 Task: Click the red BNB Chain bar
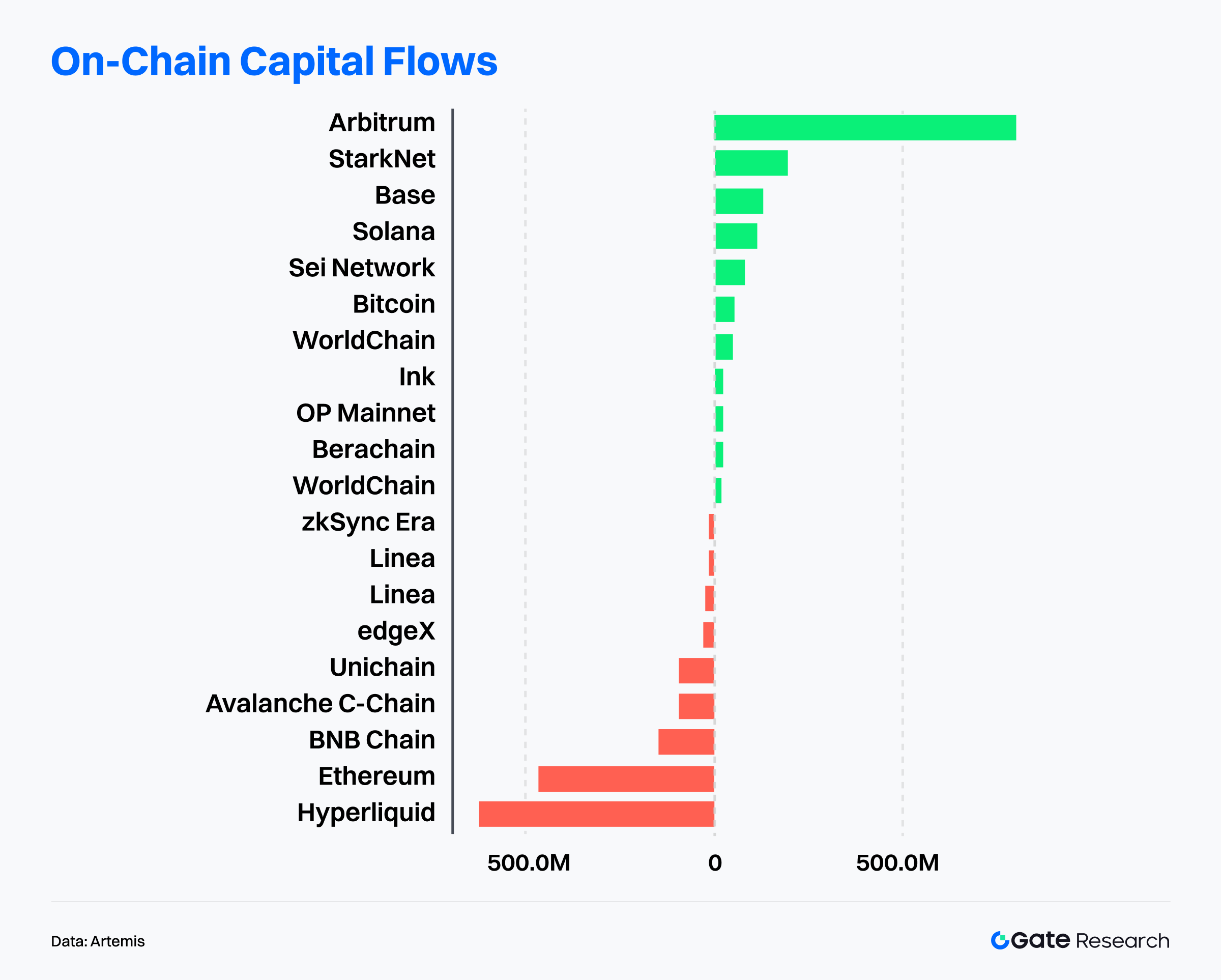point(686,742)
